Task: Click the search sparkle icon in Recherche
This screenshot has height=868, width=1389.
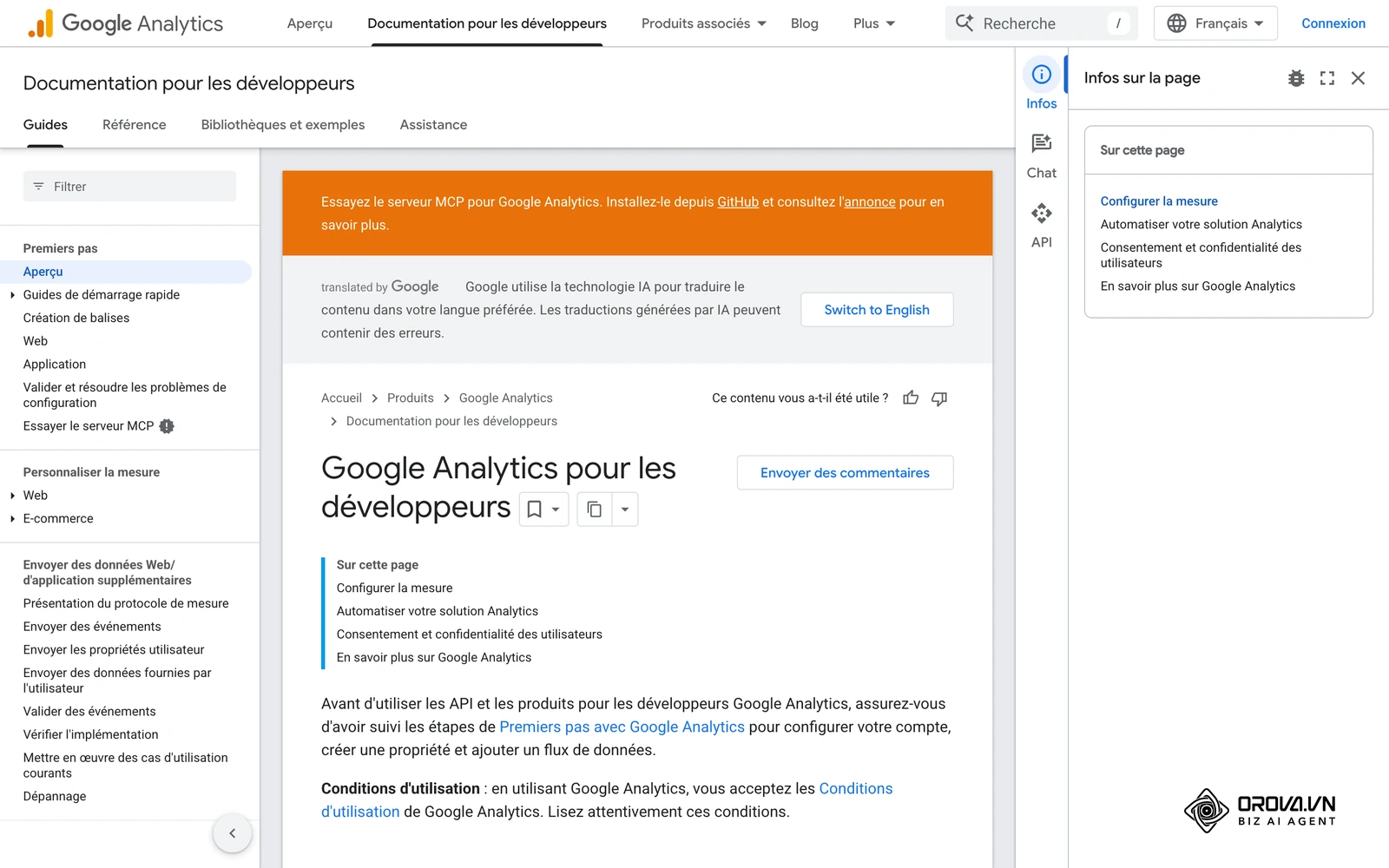Action: [x=964, y=23]
